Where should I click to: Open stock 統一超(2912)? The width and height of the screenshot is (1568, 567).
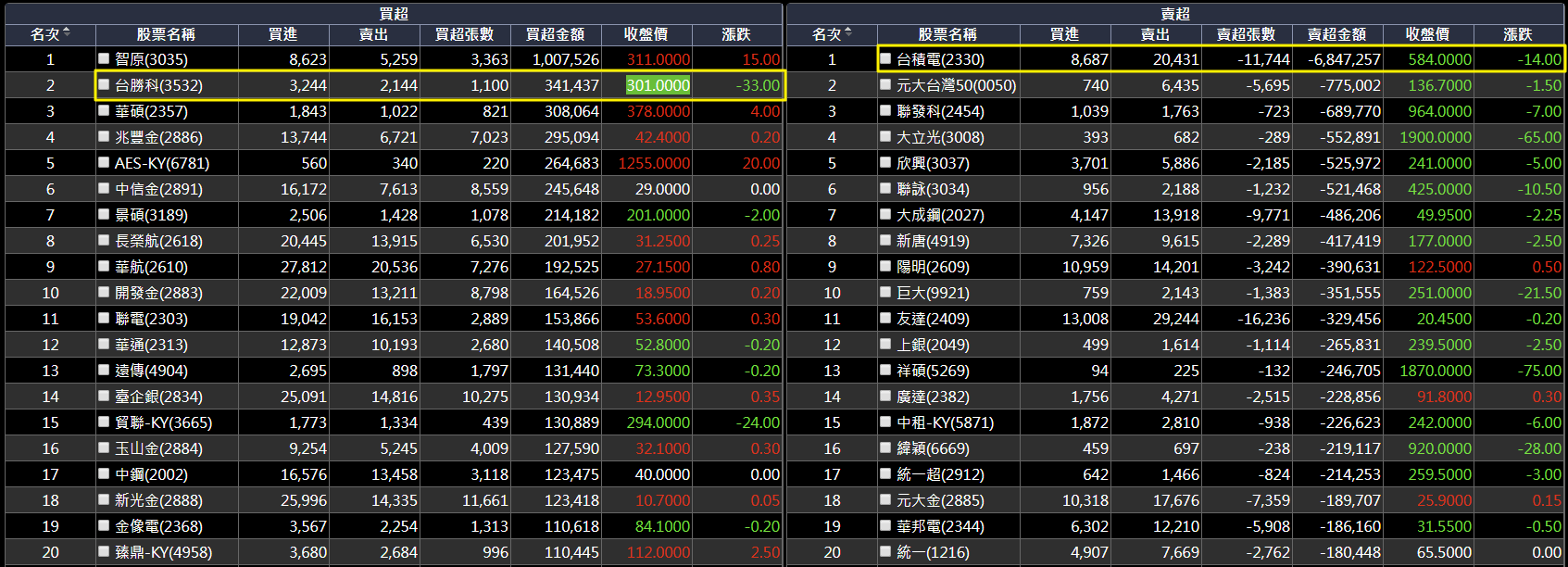click(x=940, y=474)
